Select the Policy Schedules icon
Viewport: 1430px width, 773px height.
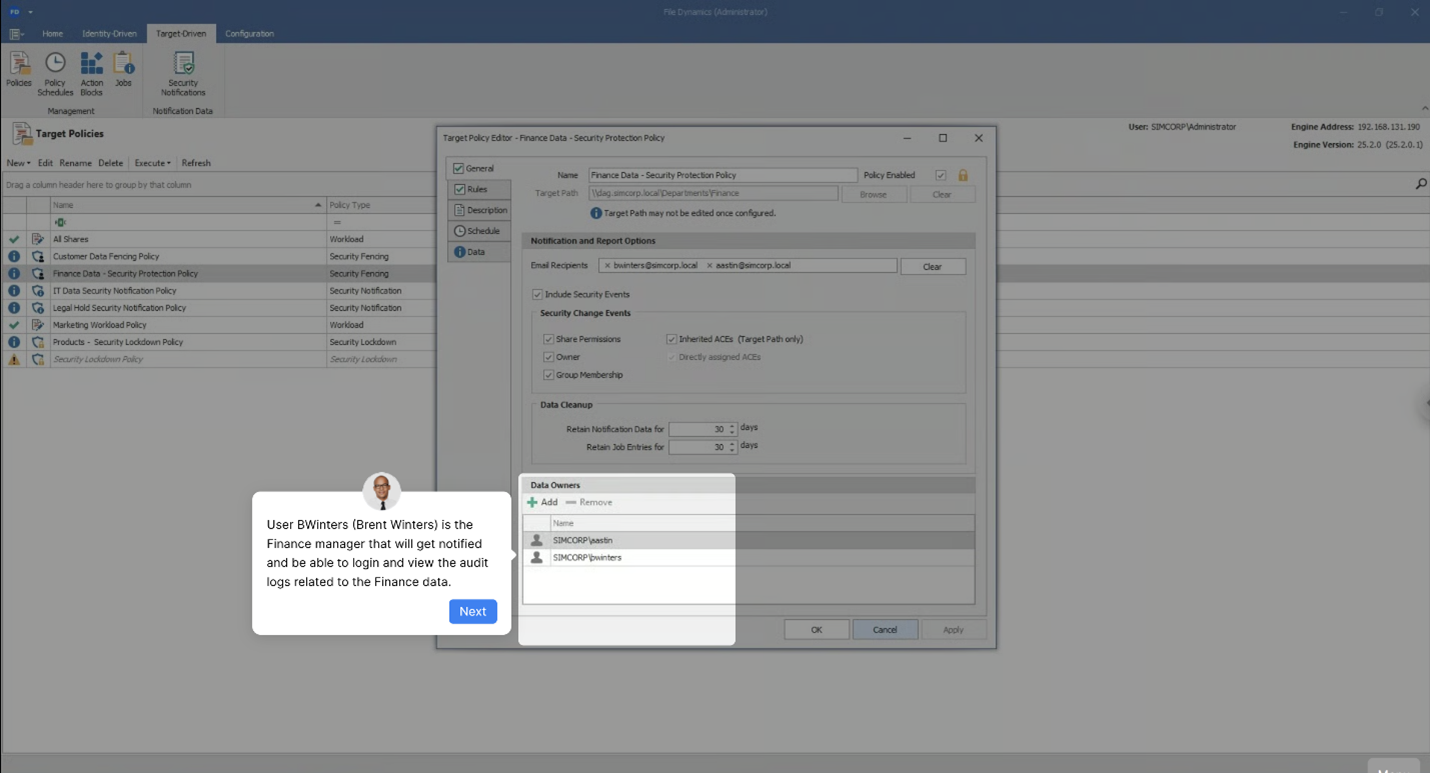click(x=55, y=70)
